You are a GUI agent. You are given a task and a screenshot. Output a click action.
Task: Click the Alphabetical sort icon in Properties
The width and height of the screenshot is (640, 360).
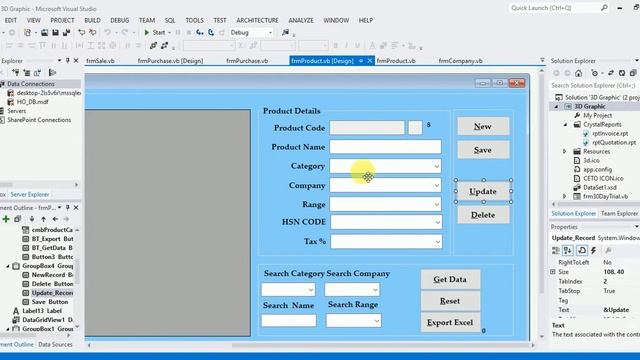pos(567,250)
